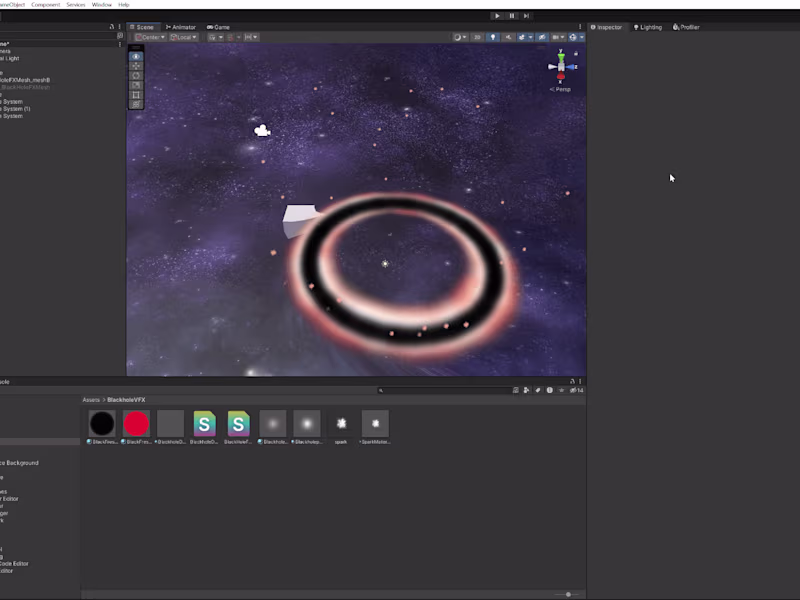Open the Window menu
The image size is (800, 600).
(x=101, y=4)
